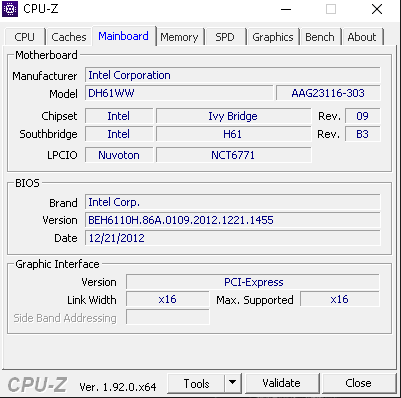The height and width of the screenshot is (398, 401).
Task: Show the About tab
Action: coord(362,37)
